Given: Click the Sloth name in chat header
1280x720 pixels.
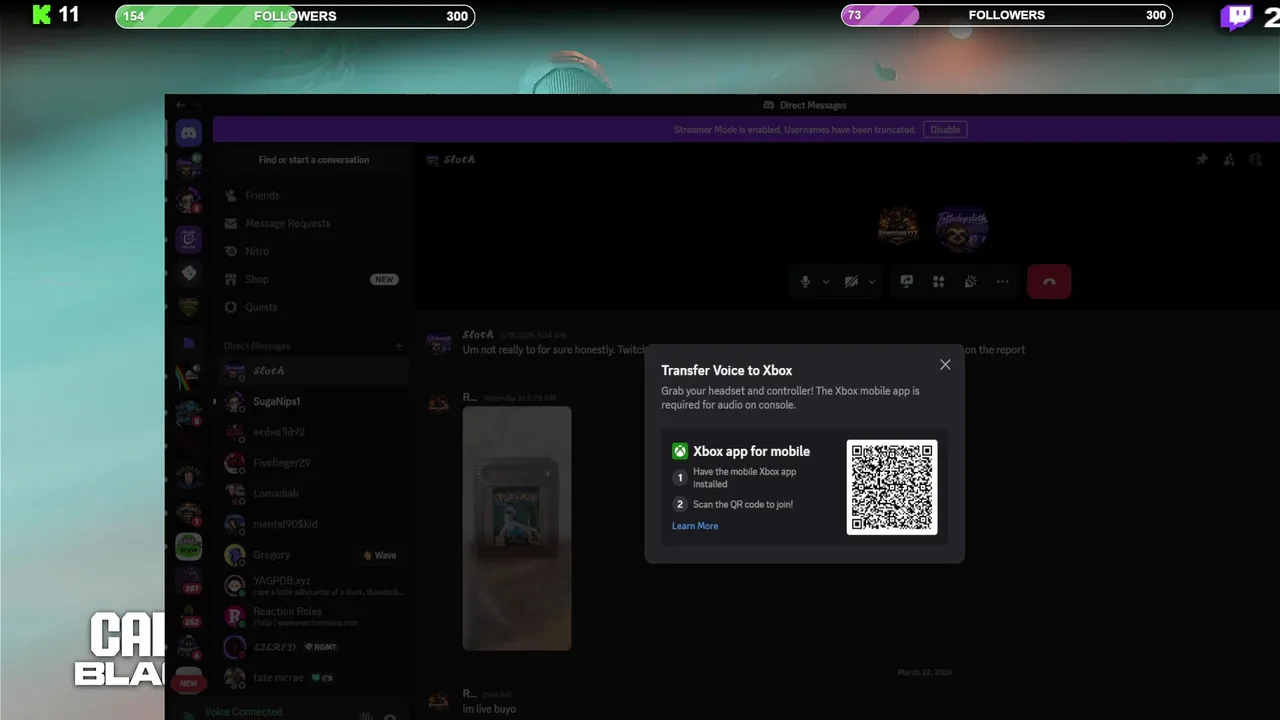Looking at the screenshot, I should tap(459, 160).
